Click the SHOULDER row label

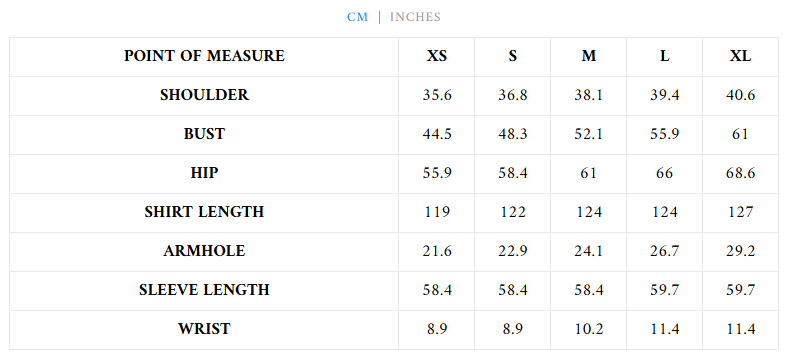[204, 95]
